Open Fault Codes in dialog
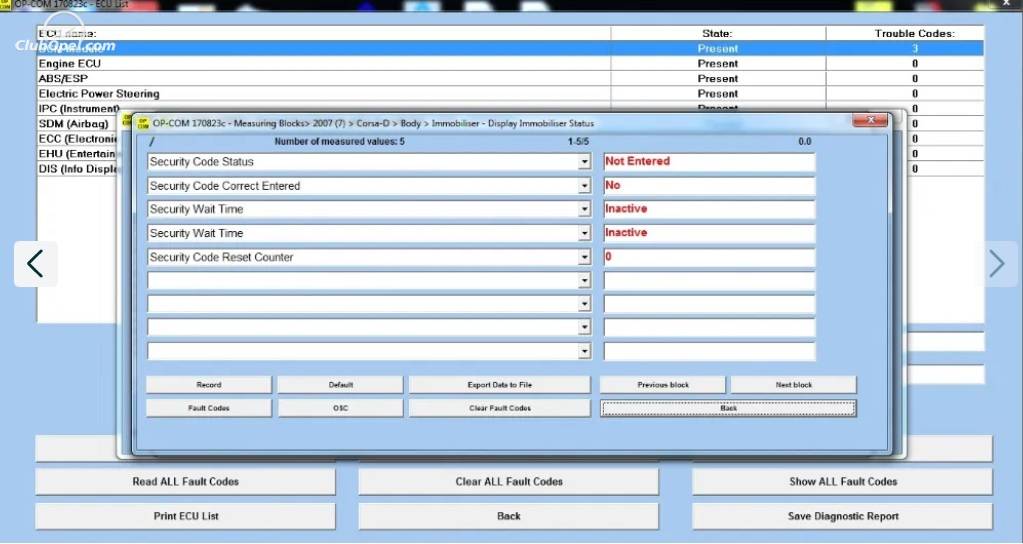Image resolution: width=1023 pixels, height=544 pixels. point(209,408)
